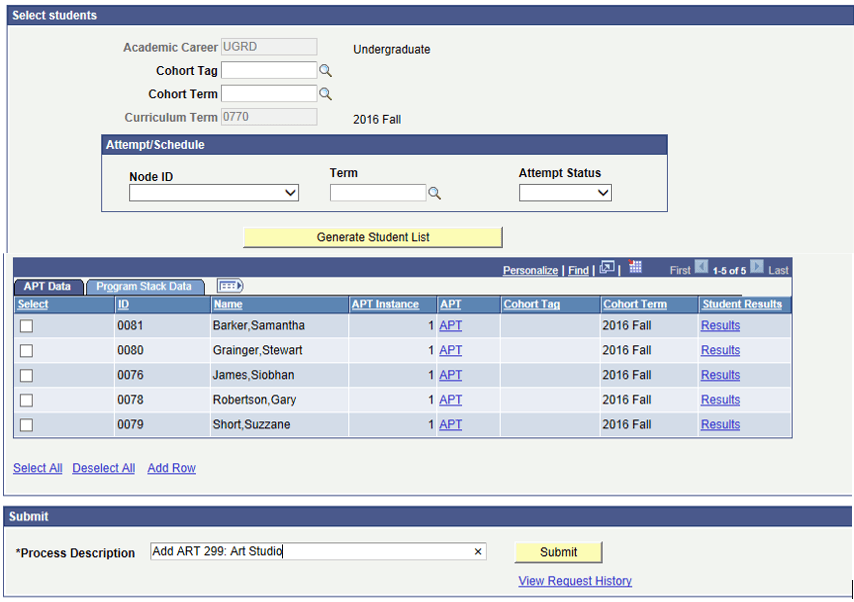The width and height of the screenshot is (854, 602).
Task: Open the Cohort Term lookup magnifier
Action: pyautogui.click(x=325, y=94)
